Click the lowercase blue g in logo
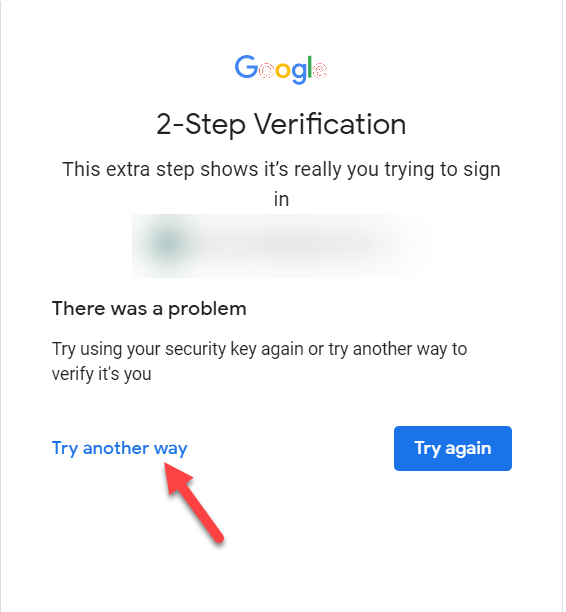 [299, 73]
